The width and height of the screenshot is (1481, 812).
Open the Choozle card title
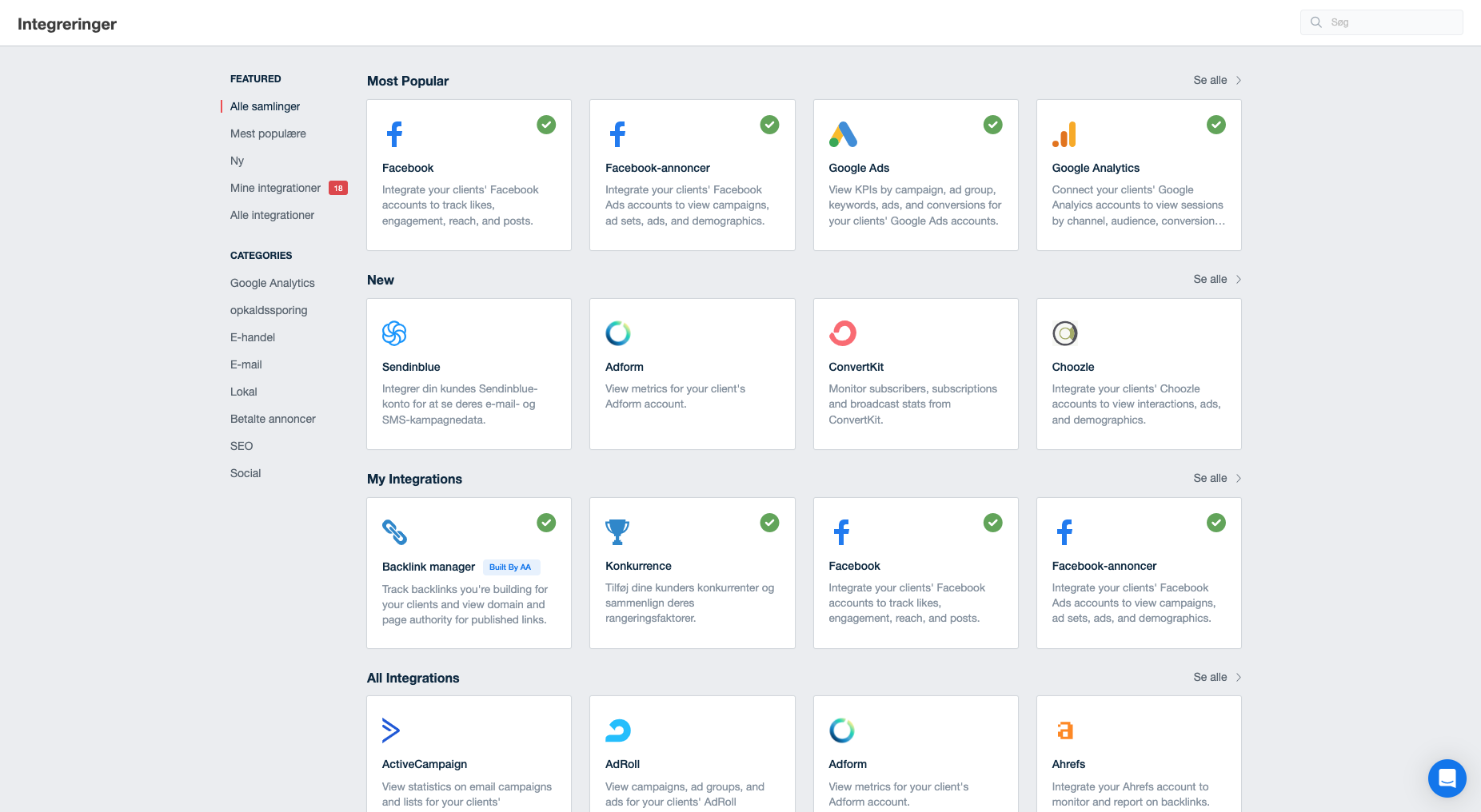pos(1073,367)
